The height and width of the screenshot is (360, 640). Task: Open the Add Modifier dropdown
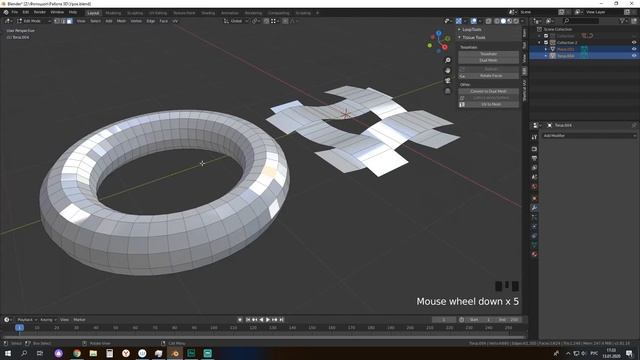[x=589, y=136]
